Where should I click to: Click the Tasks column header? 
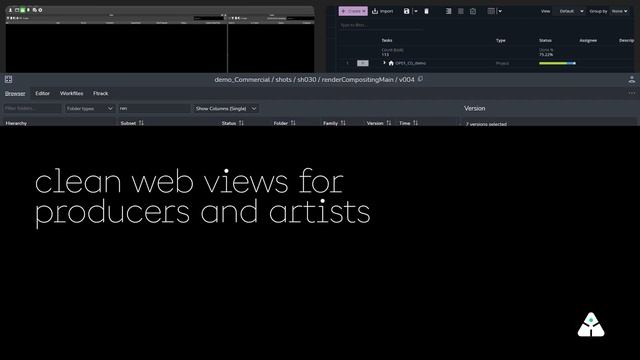tap(387, 40)
